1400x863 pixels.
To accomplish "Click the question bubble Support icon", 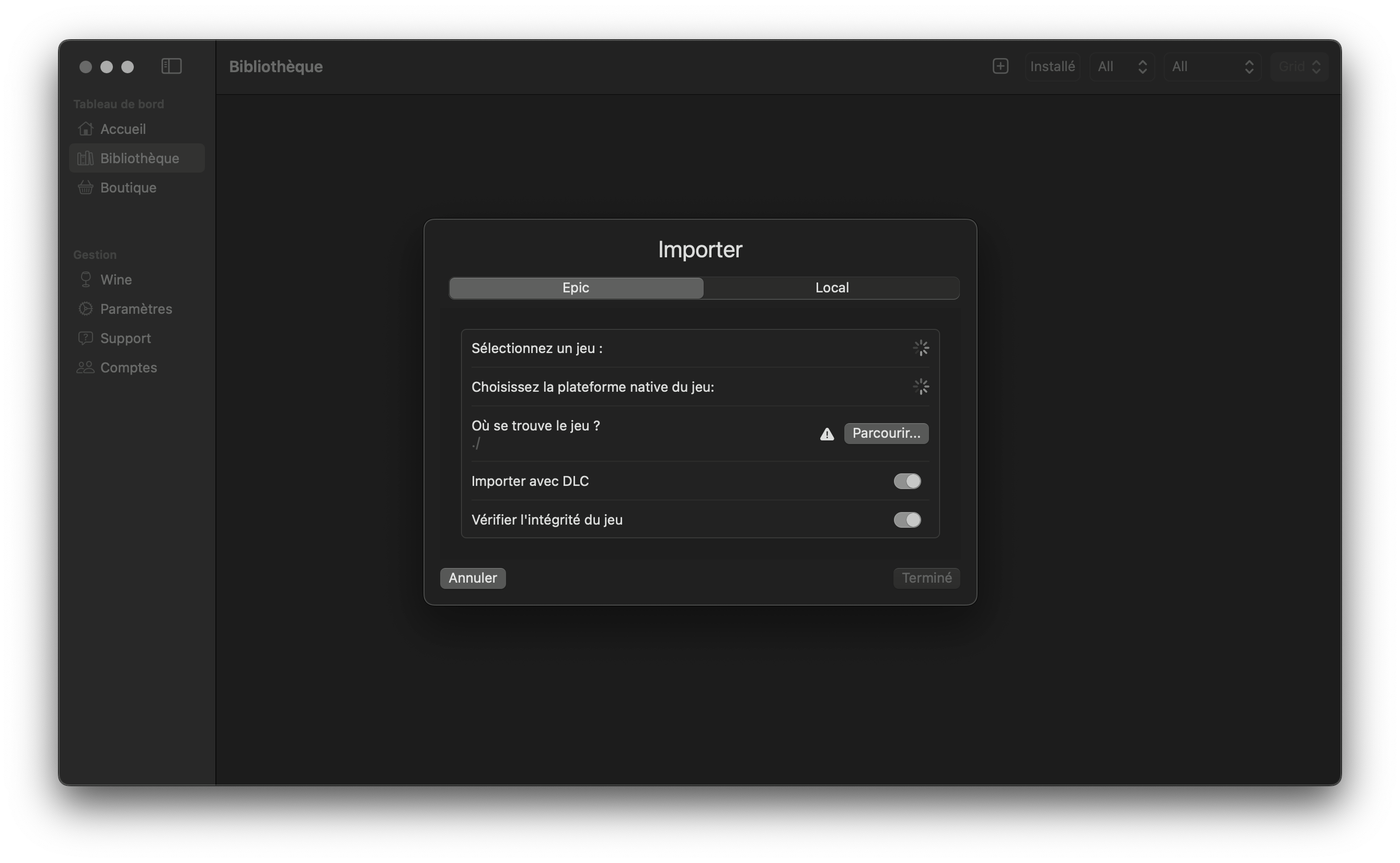I will (x=86, y=338).
